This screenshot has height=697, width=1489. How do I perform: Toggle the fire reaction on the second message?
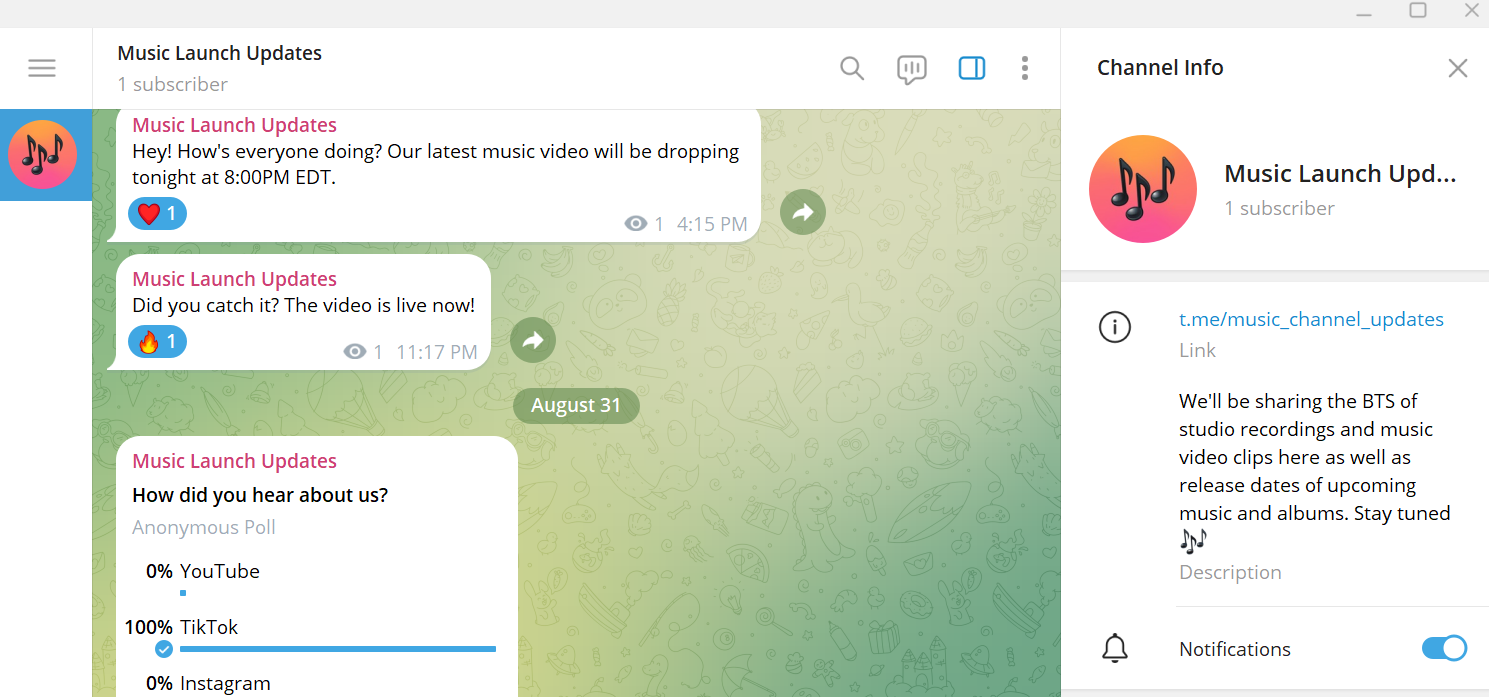157,341
